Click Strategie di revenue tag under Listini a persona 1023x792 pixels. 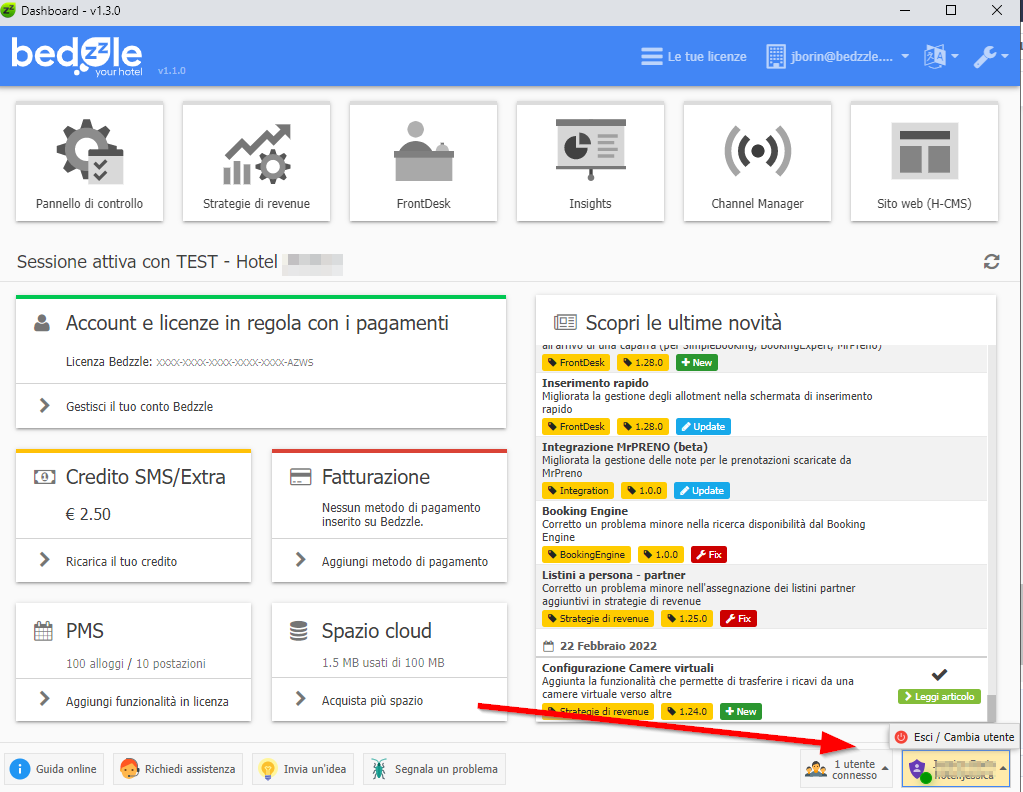(598, 618)
